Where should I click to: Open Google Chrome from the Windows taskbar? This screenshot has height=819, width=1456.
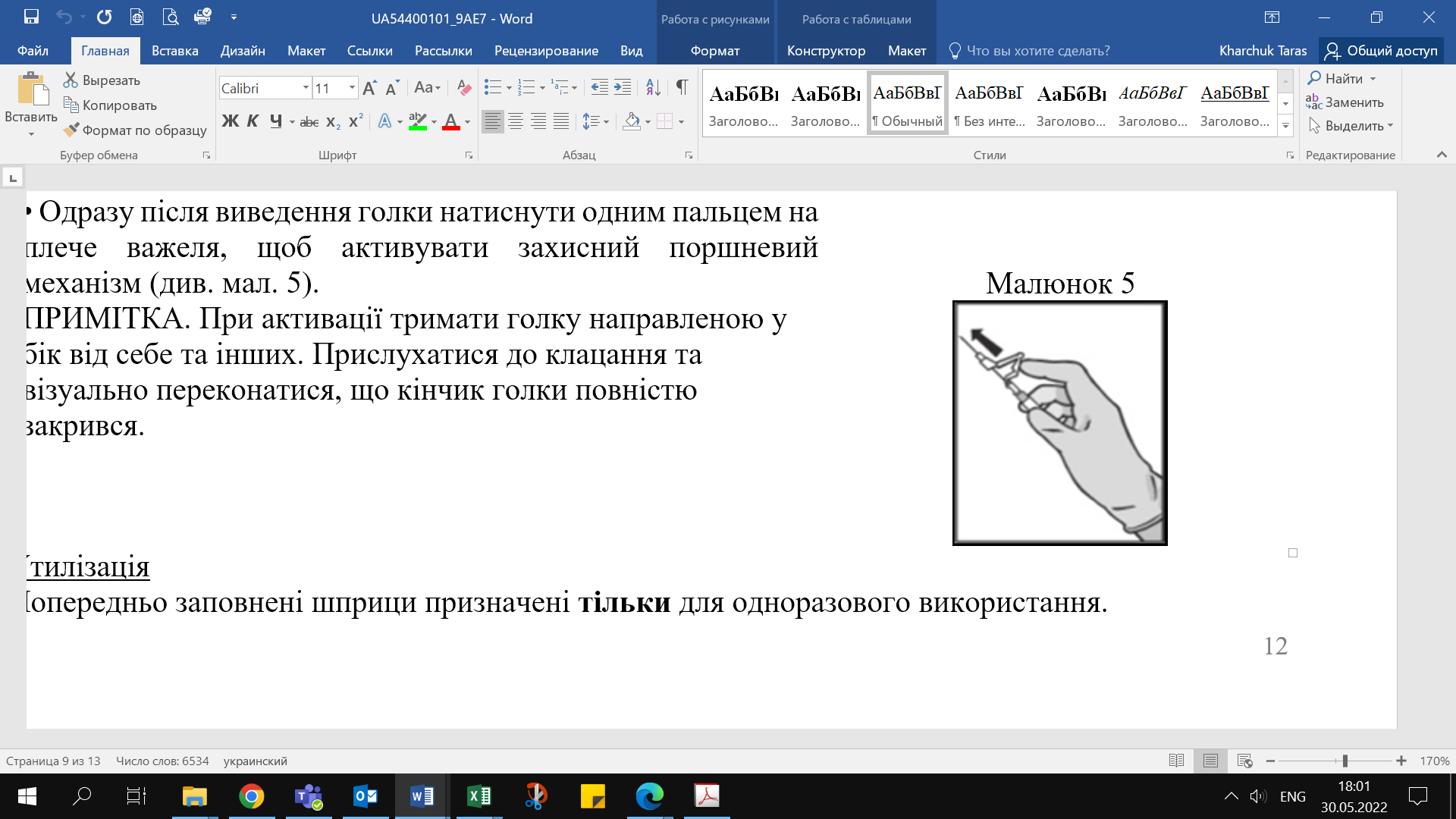click(x=251, y=796)
